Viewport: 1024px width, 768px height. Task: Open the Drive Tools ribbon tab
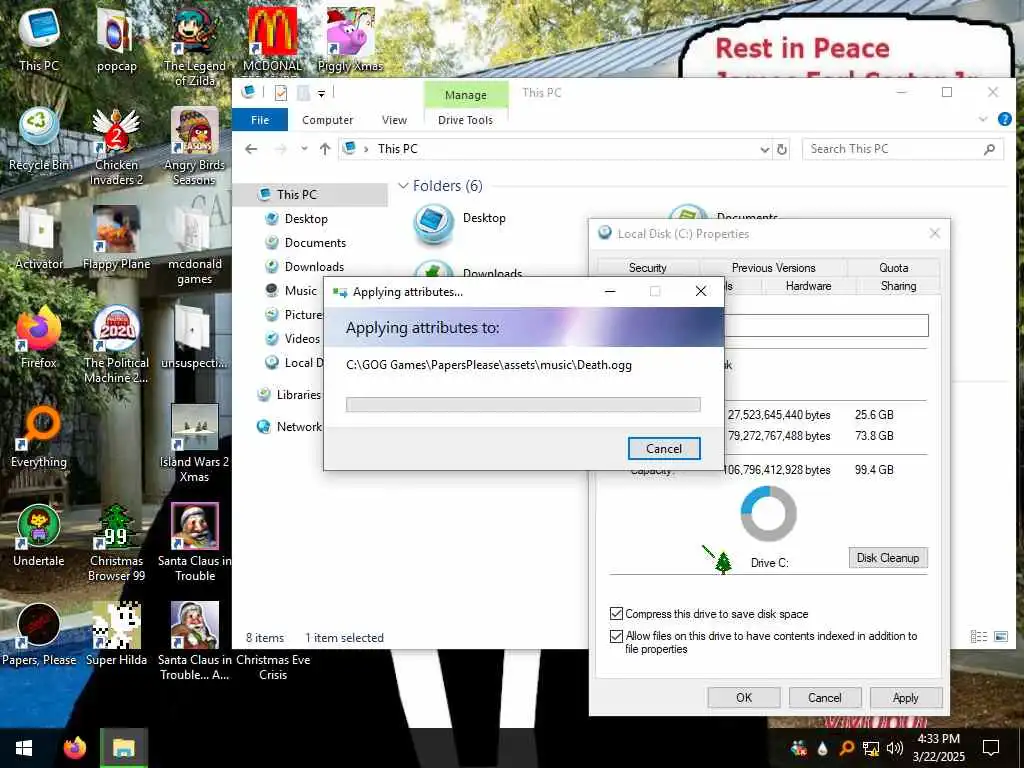[x=465, y=120]
